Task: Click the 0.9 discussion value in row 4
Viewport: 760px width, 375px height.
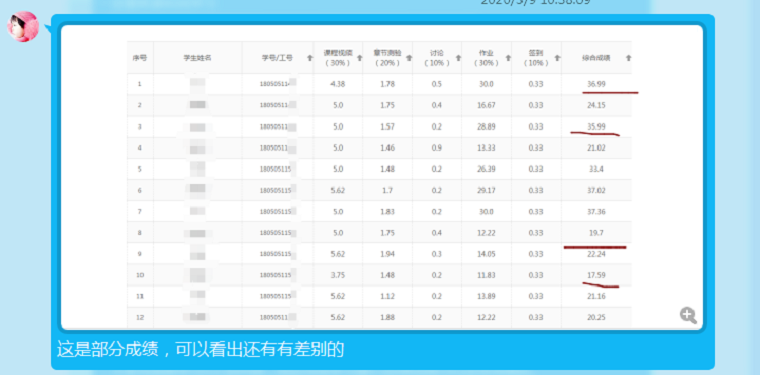Action: 436,148
